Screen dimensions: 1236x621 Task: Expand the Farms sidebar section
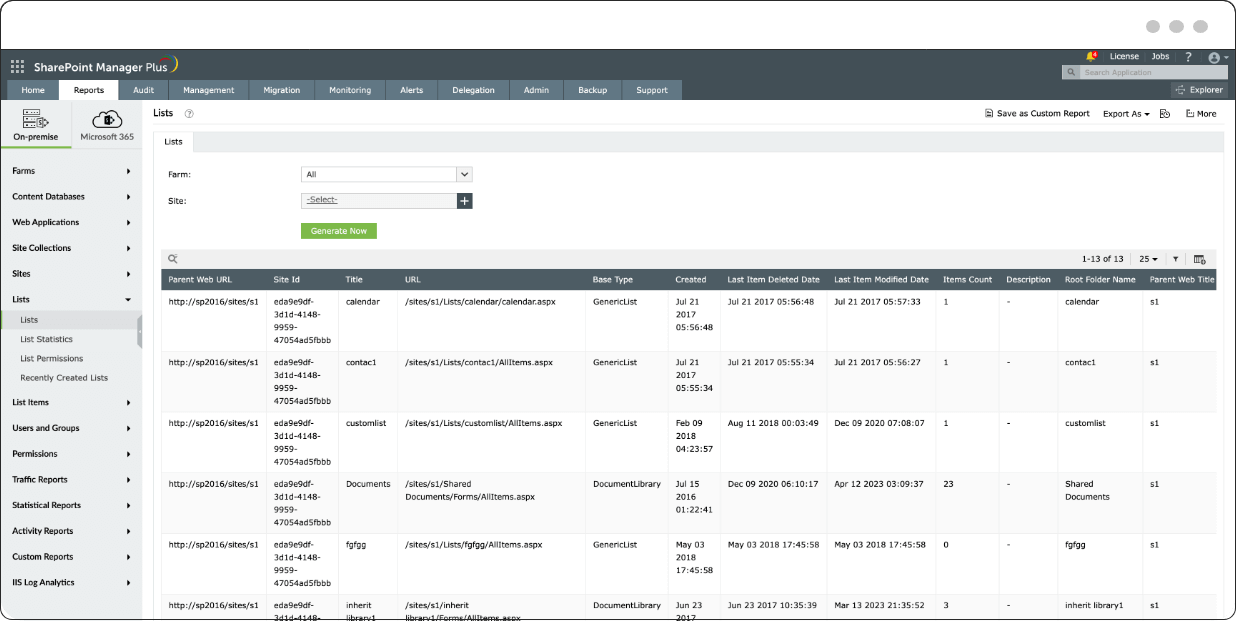pos(71,171)
